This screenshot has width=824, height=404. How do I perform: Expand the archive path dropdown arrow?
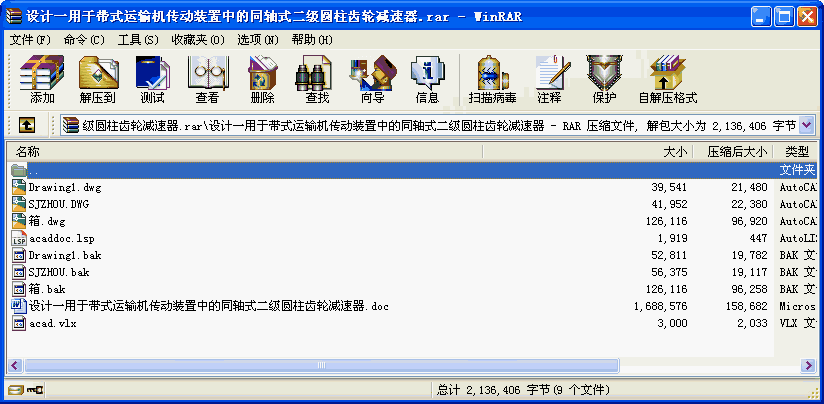pyautogui.click(x=807, y=125)
